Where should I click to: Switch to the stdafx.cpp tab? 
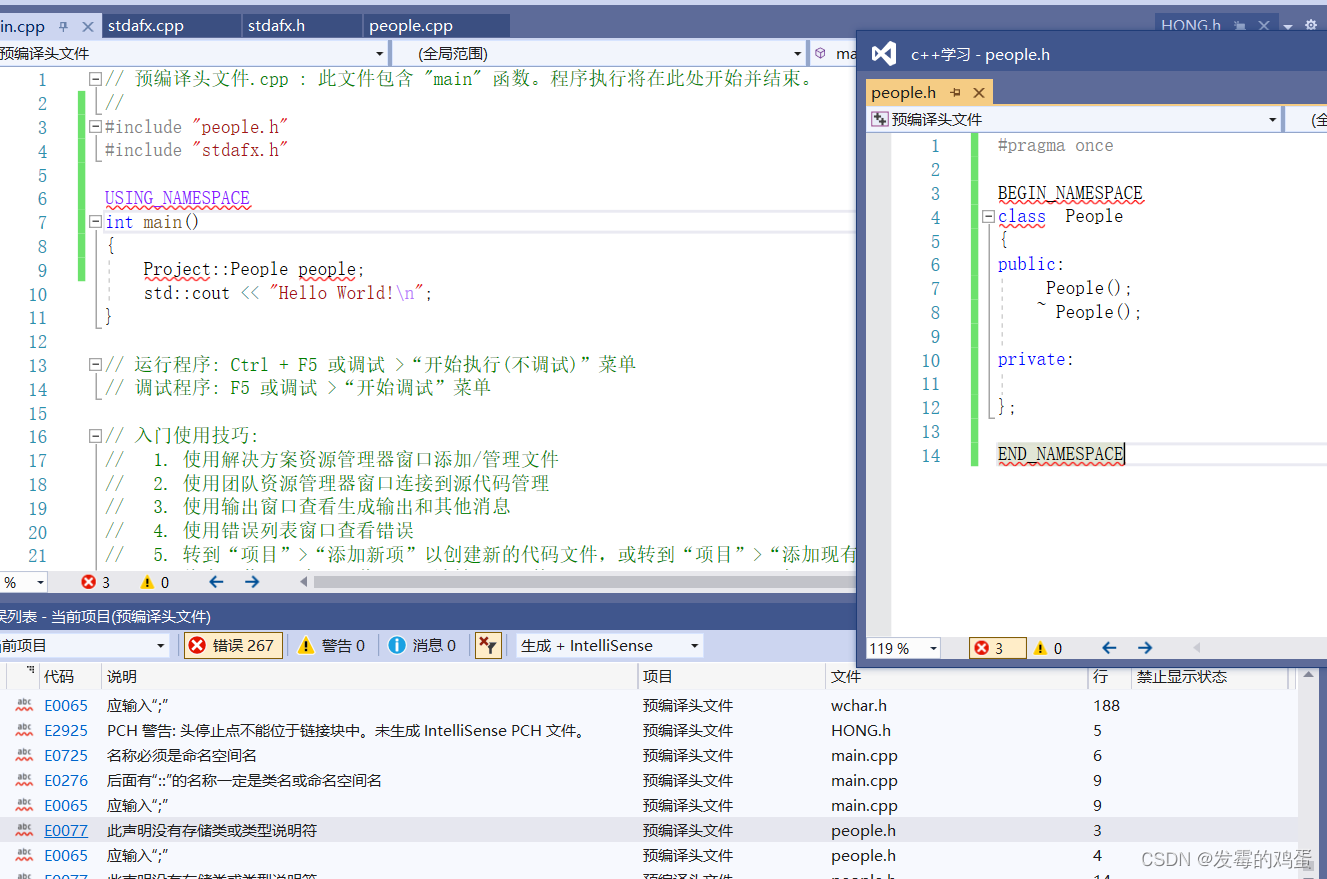point(146,26)
